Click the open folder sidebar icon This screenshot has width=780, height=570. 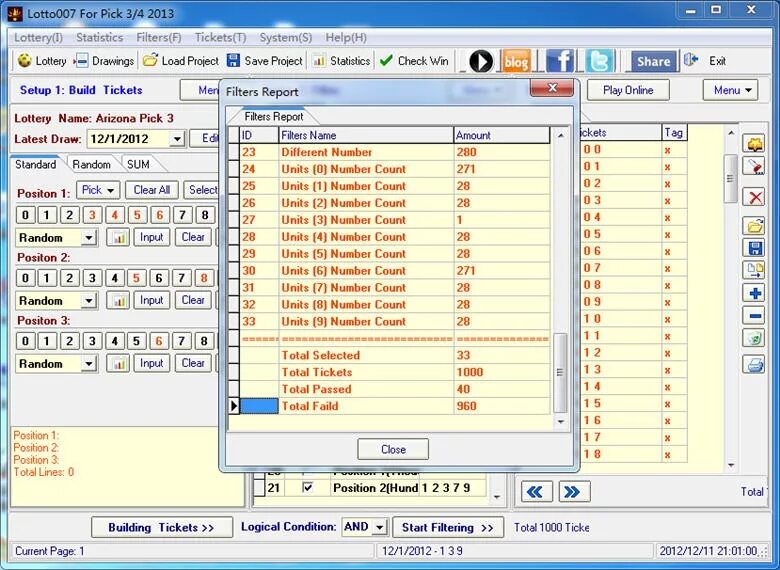755,226
